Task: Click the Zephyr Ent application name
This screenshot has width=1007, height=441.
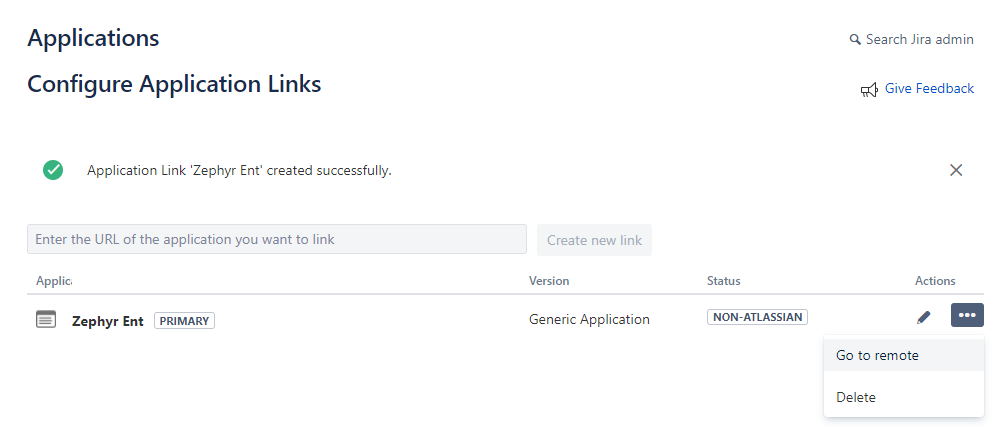Action: tap(108, 321)
